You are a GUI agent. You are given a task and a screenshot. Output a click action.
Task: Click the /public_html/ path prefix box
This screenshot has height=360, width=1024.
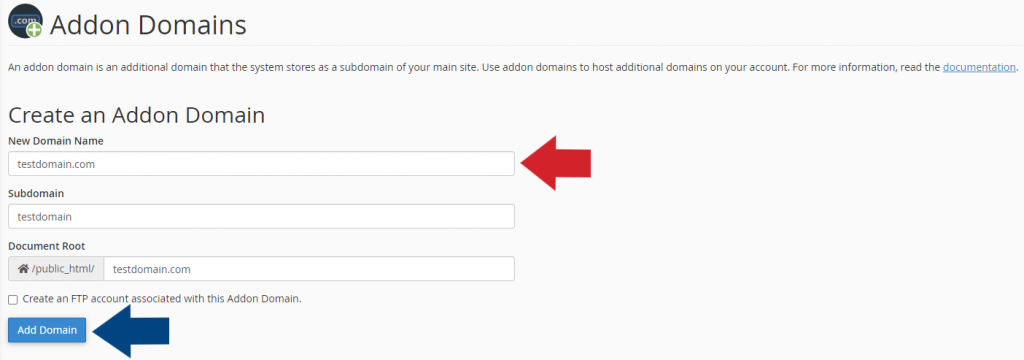pos(56,269)
